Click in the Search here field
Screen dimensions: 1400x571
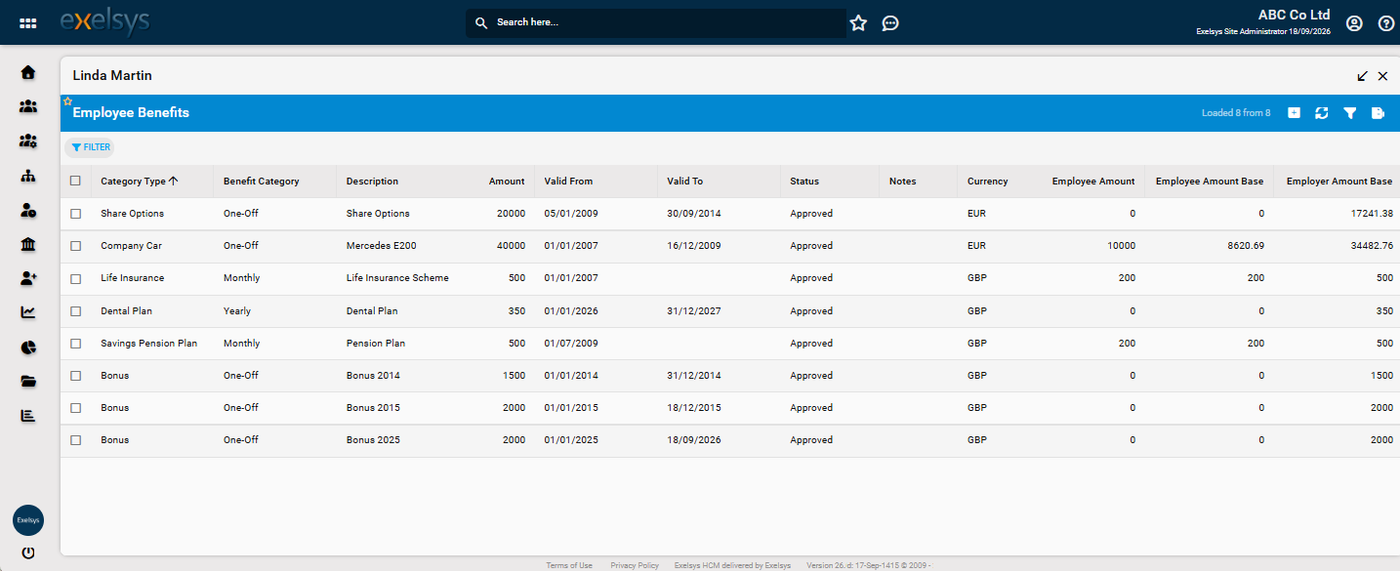656,23
